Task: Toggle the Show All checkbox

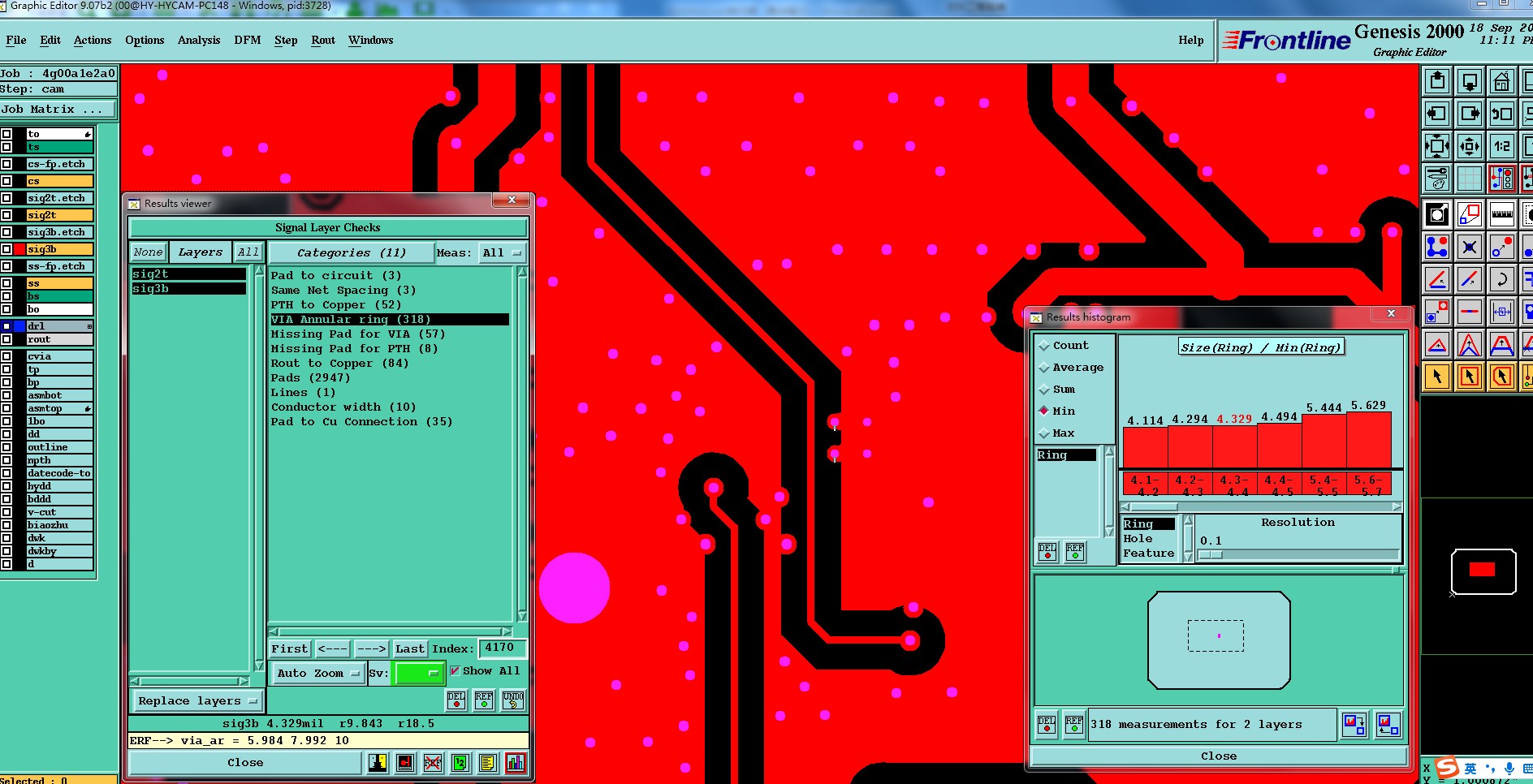Action: (x=455, y=671)
